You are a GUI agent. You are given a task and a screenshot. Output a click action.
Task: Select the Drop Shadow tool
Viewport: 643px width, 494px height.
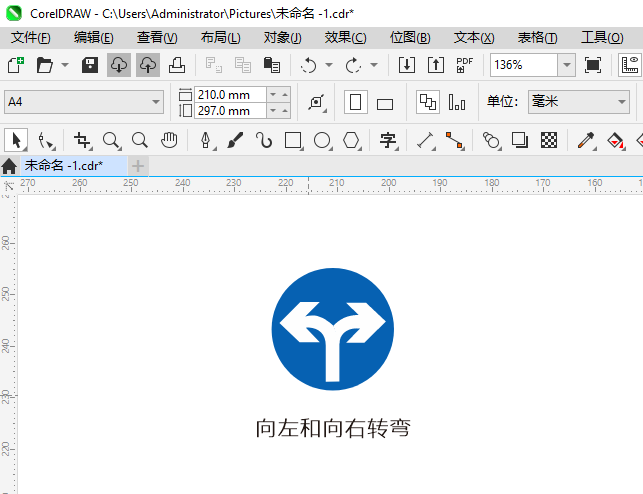pos(520,140)
